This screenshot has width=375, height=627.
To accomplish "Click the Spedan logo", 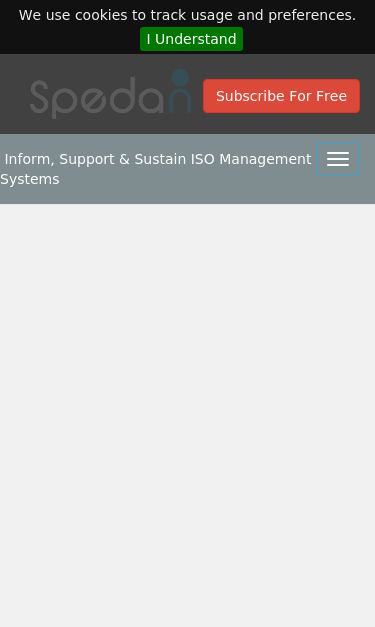I will 111,94.
